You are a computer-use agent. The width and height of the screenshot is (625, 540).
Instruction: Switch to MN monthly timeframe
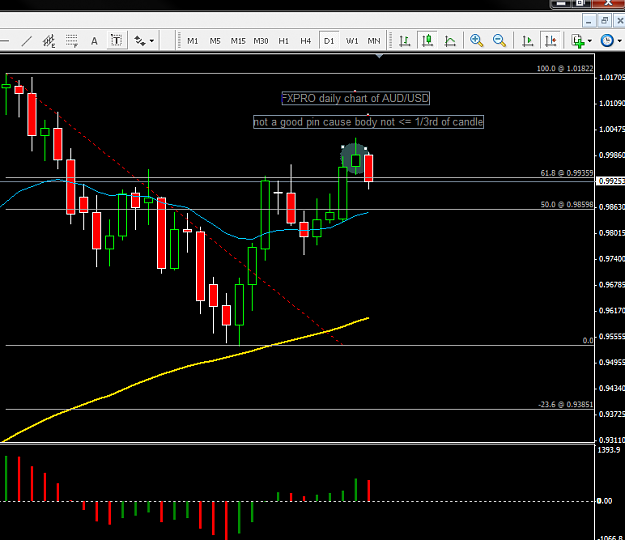click(x=374, y=41)
